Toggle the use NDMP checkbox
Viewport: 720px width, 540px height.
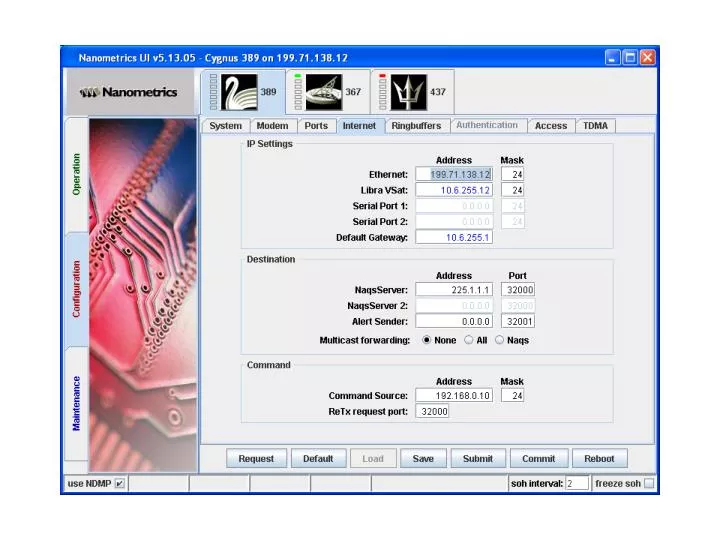coord(120,484)
